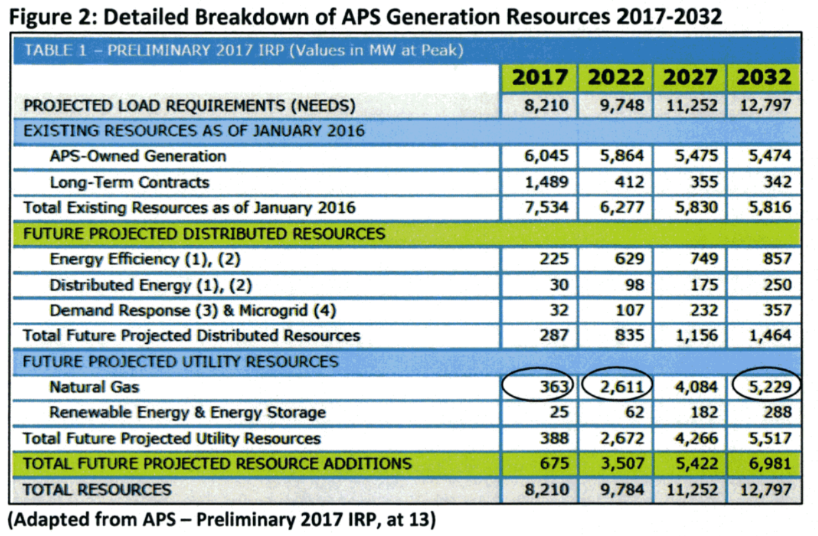Click the 2027 column header

point(690,77)
